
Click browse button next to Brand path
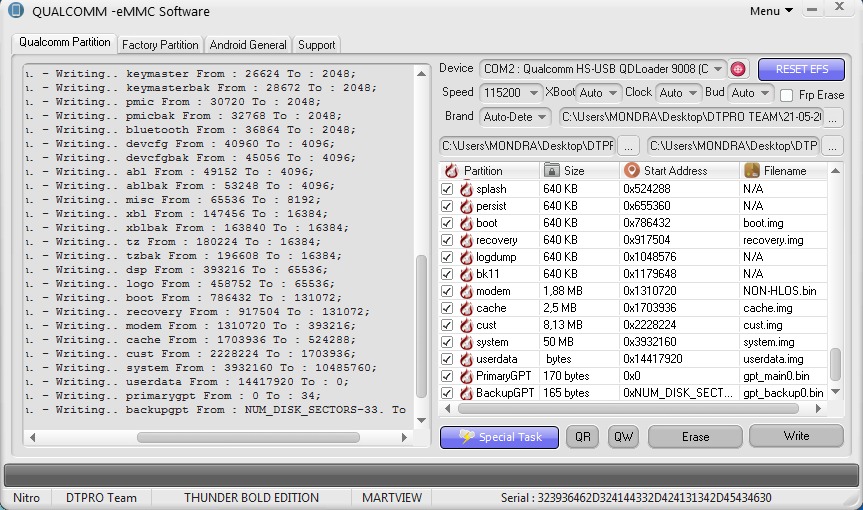[x=834, y=117]
